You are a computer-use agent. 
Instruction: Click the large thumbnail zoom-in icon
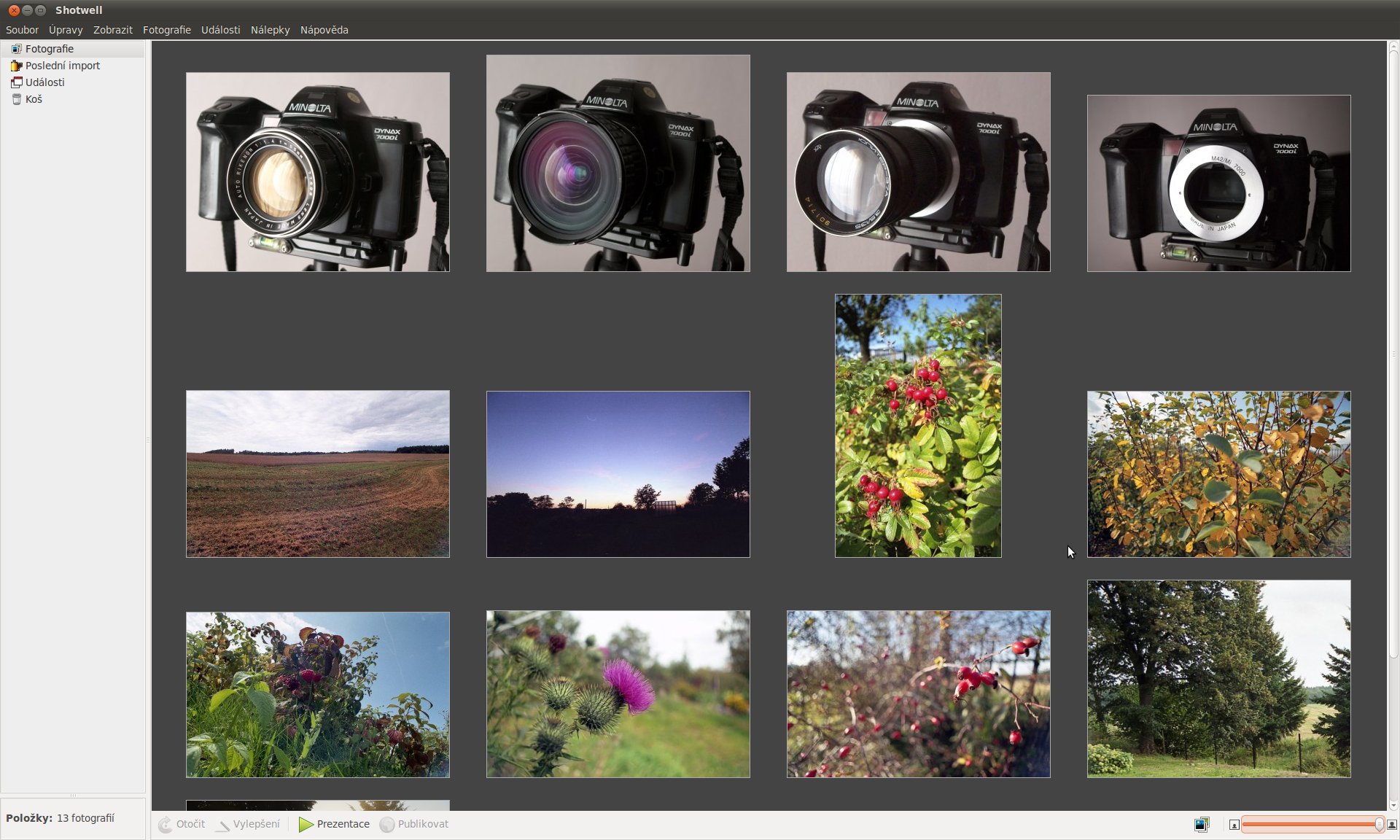1391,825
